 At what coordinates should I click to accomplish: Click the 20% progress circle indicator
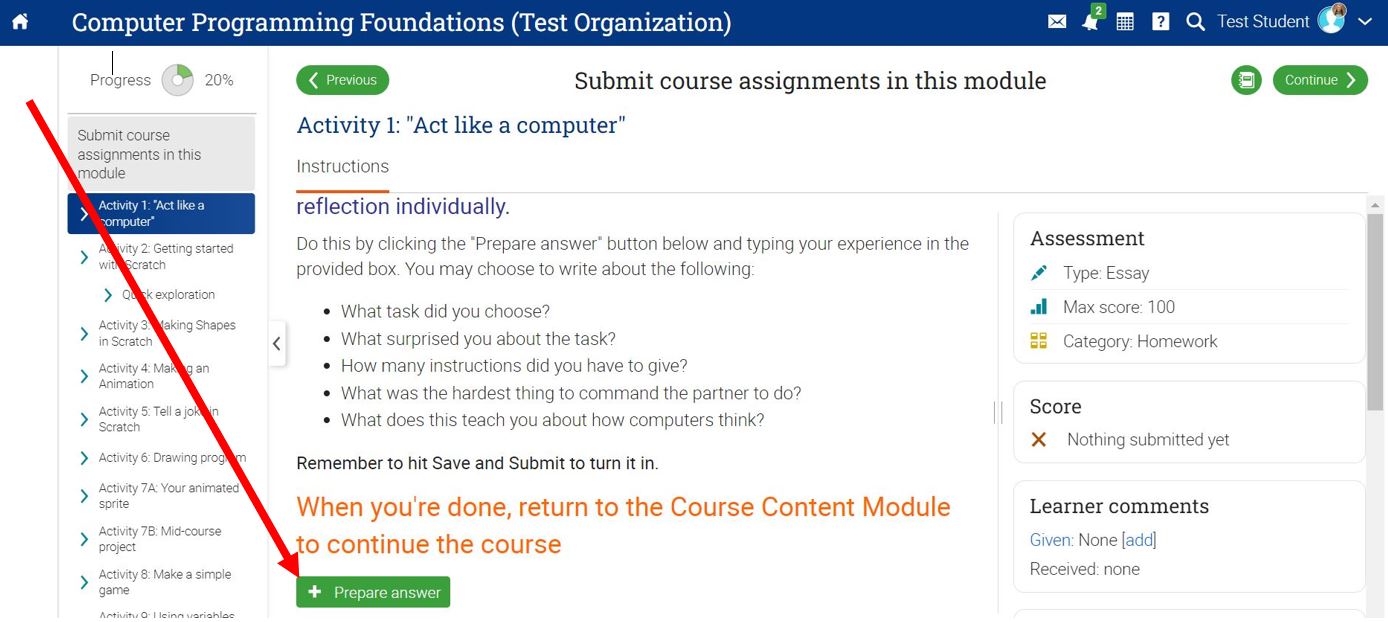(x=177, y=80)
